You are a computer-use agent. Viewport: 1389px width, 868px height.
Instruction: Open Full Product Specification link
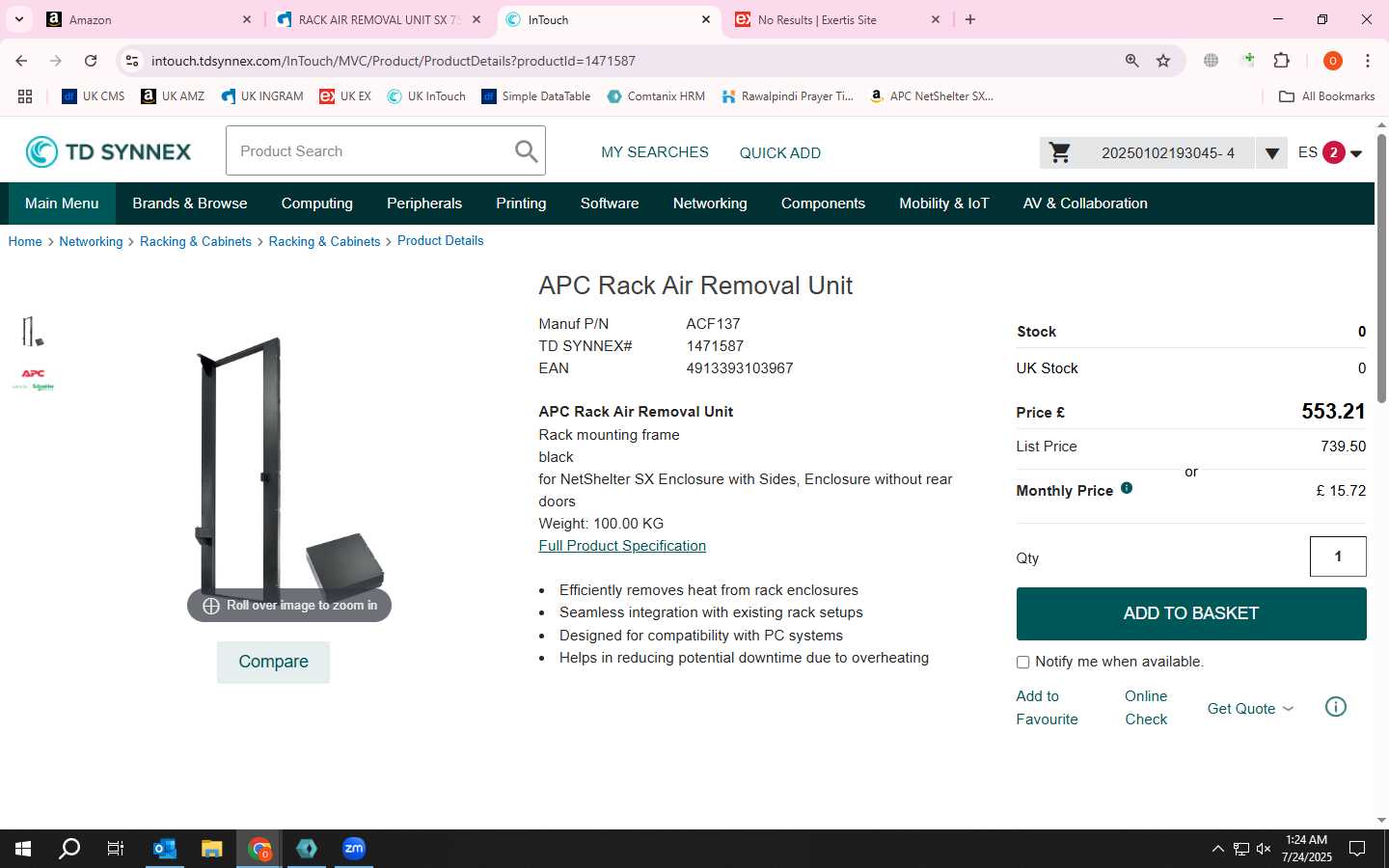(x=622, y=546)
